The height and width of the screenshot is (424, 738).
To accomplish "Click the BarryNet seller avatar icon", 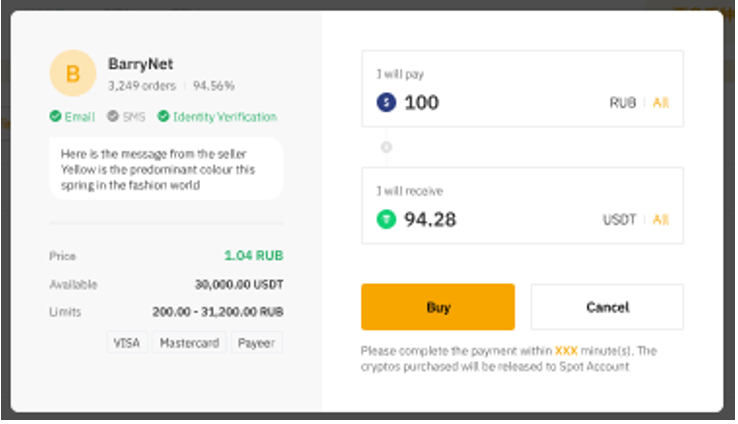I will tap(72, 73).
